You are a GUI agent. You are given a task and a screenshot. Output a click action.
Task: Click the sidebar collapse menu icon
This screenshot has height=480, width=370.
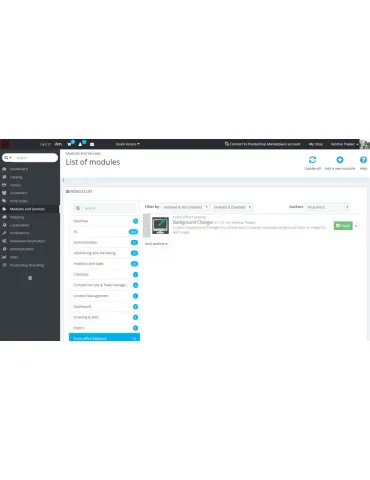[30, 278]
